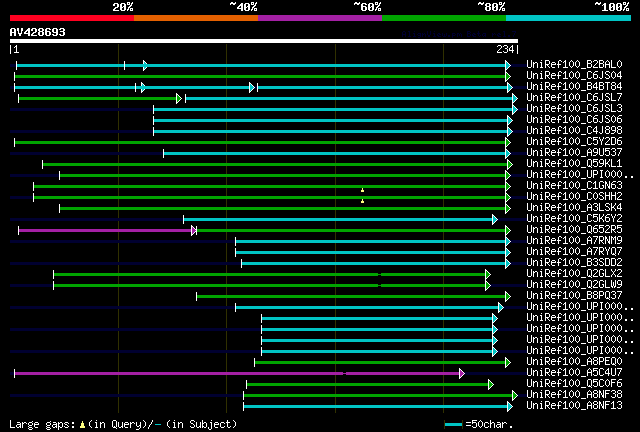Click the yellow gap marker on UniRef100_C0SHH2 row
This screenshot has height=432, width=640.
click(x=362, y=201)
